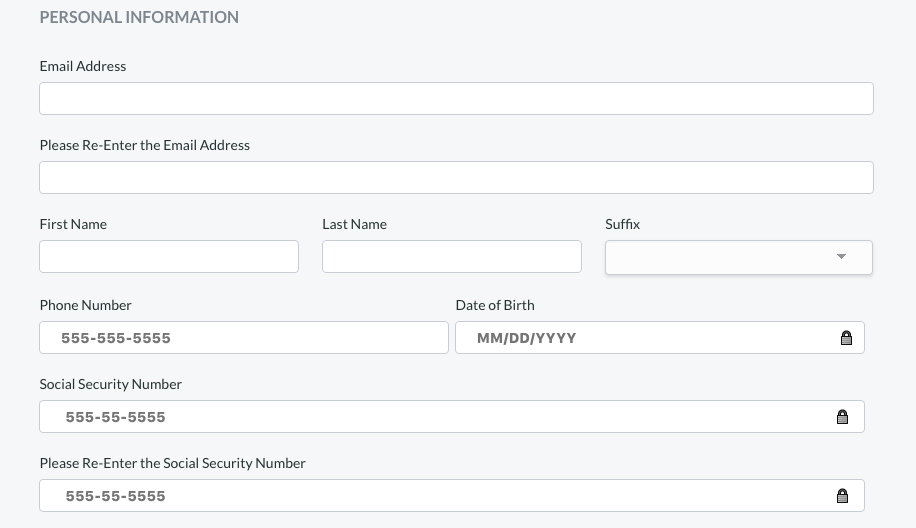Click 'Please Re-Enter the Social Security Number' label
This screenshot has height=528, width=916.
[173, 463]
